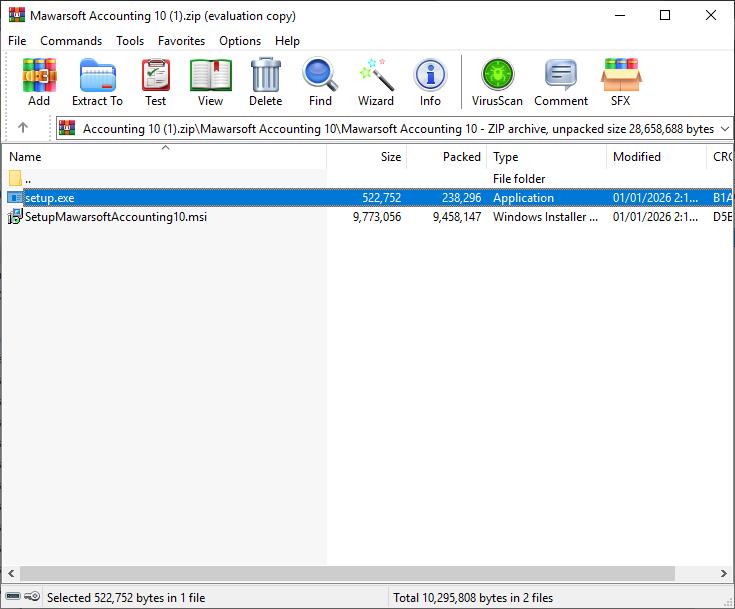Open the Favorites menu
Image resolution: width=735 pixels, height=609 pixels.
tap(181, 41)
